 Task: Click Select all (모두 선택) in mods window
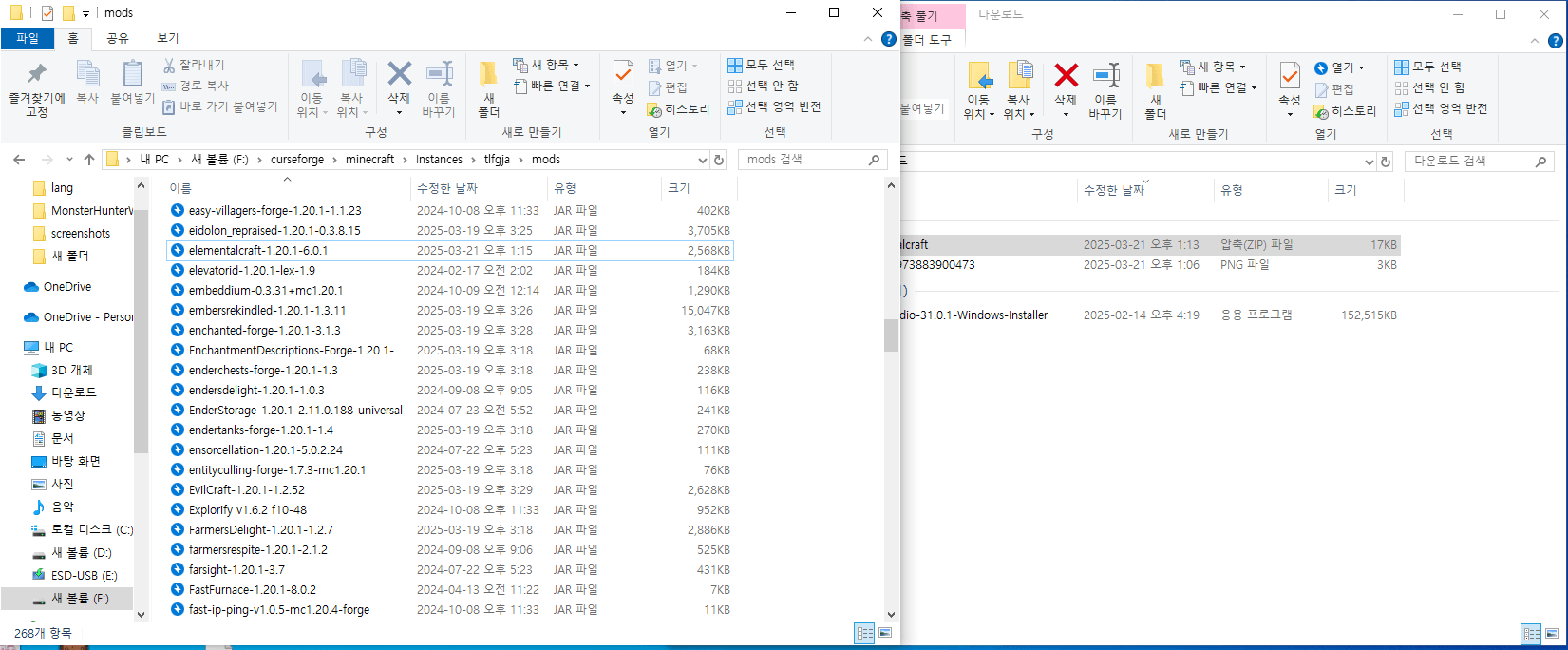(761, 65)
